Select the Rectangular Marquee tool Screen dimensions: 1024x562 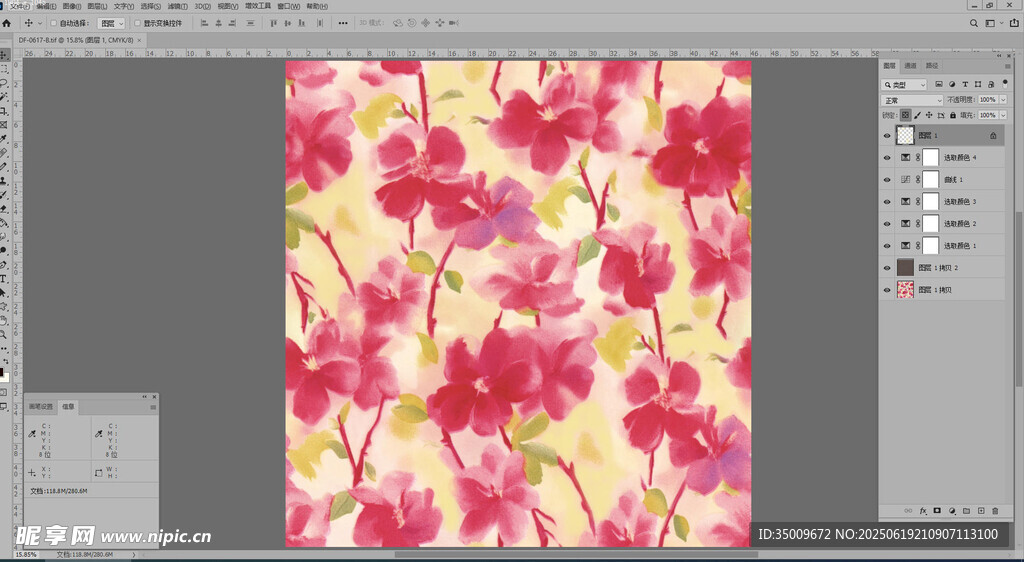(x=4, y=69)
